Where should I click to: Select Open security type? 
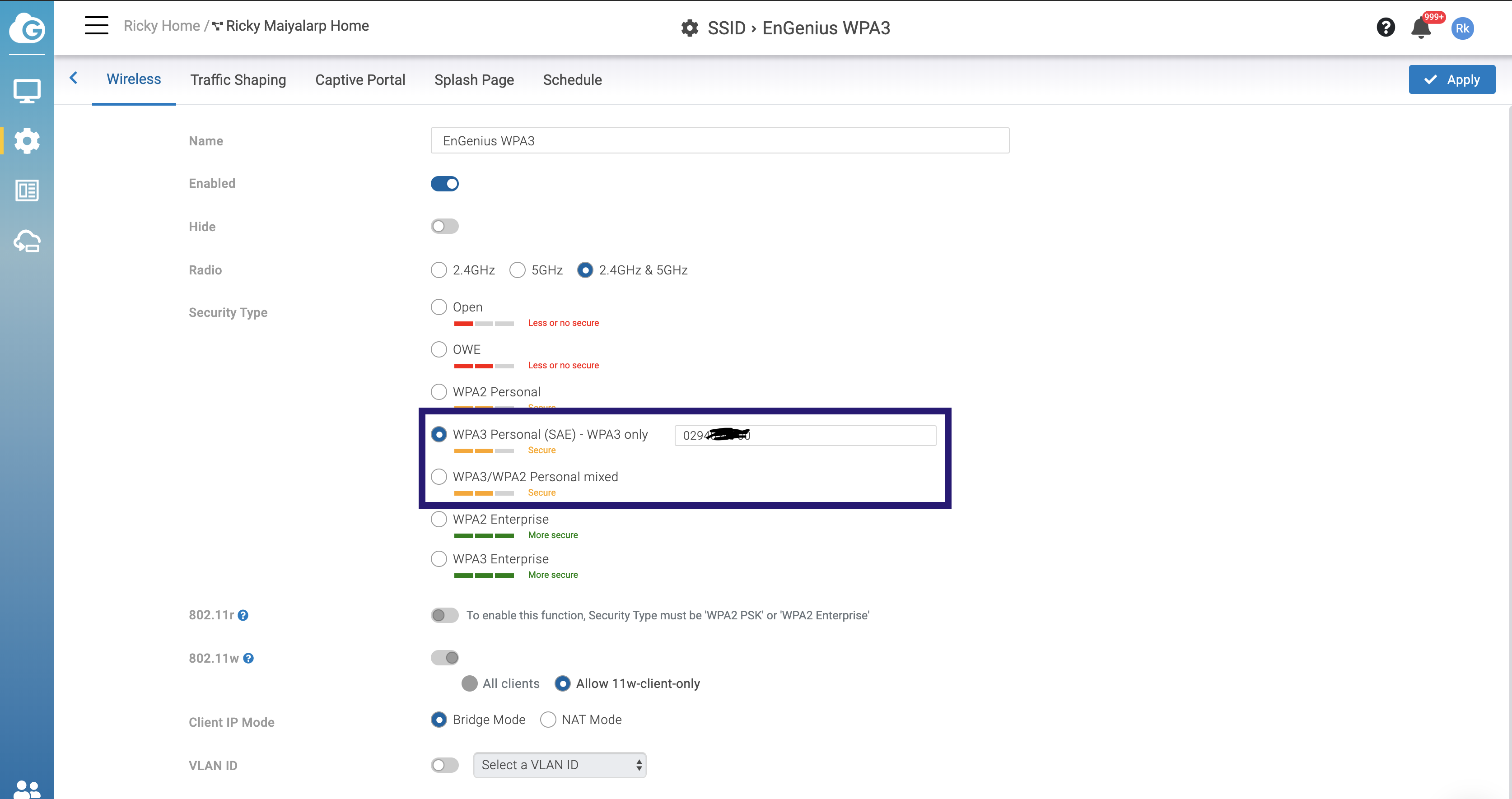point(439,307)
